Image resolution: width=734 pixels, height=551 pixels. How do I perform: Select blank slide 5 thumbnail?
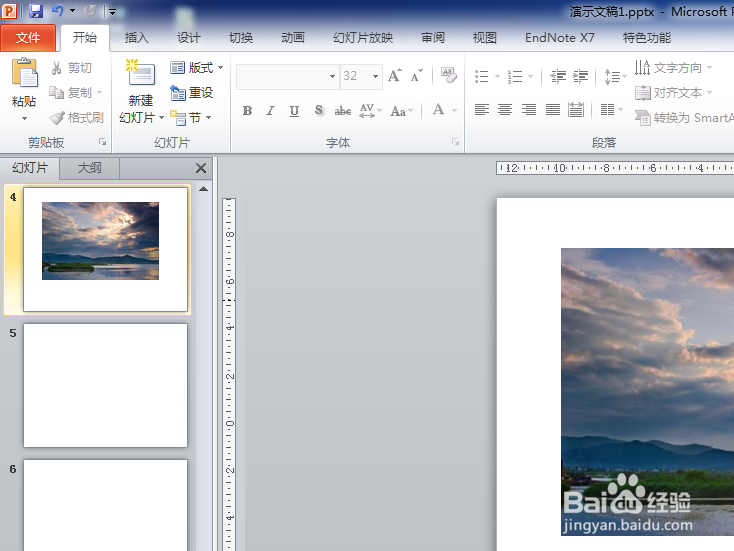coord(105,385)
